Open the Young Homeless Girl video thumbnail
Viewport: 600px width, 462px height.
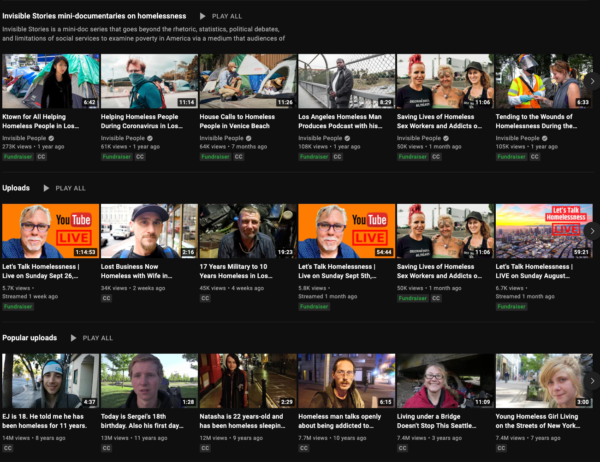coord(543,381)
